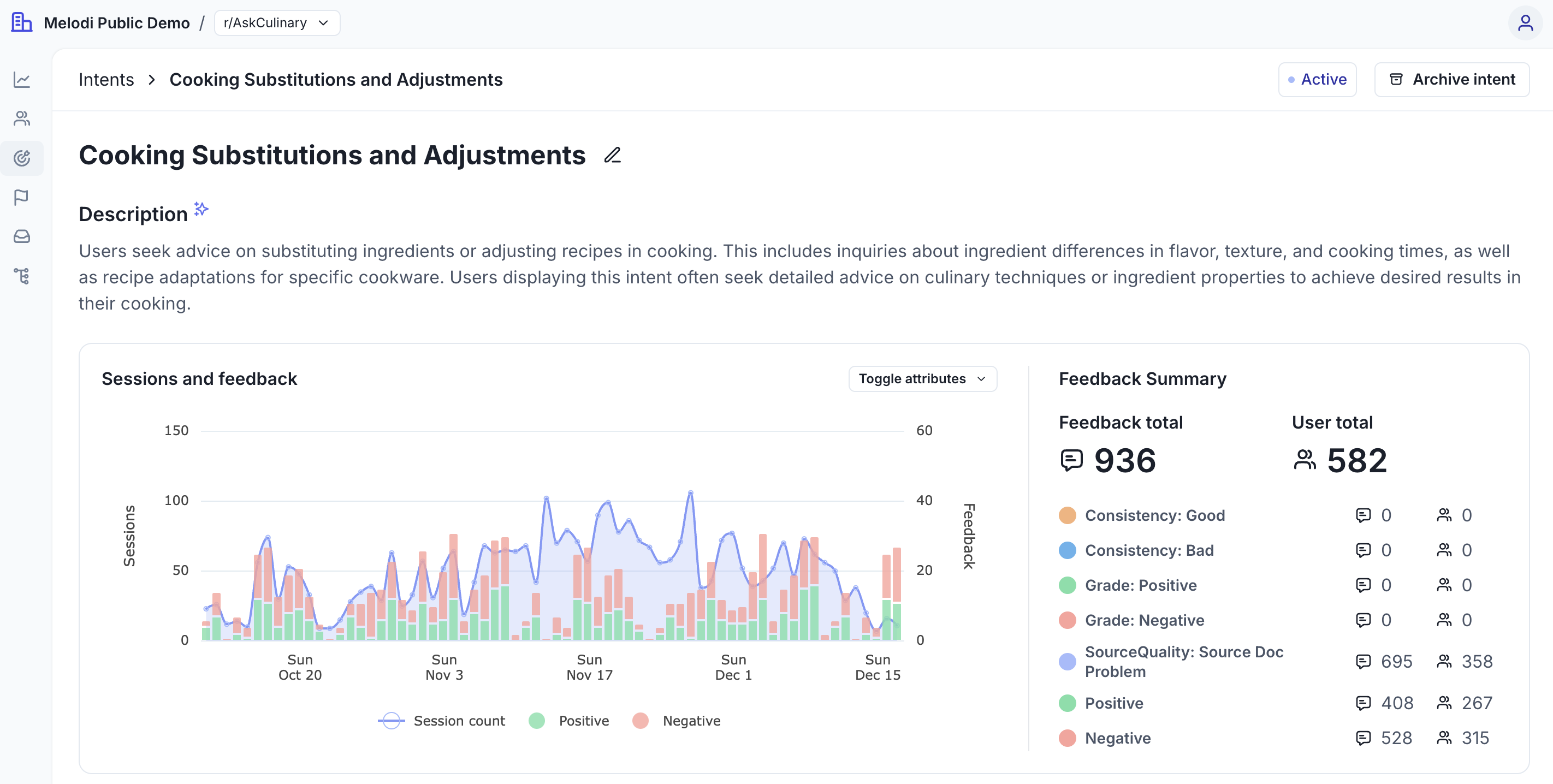This screenshot has width=1553, height=784.
Task: Select the users icon in the sidebar
Action: coord(22,118)
